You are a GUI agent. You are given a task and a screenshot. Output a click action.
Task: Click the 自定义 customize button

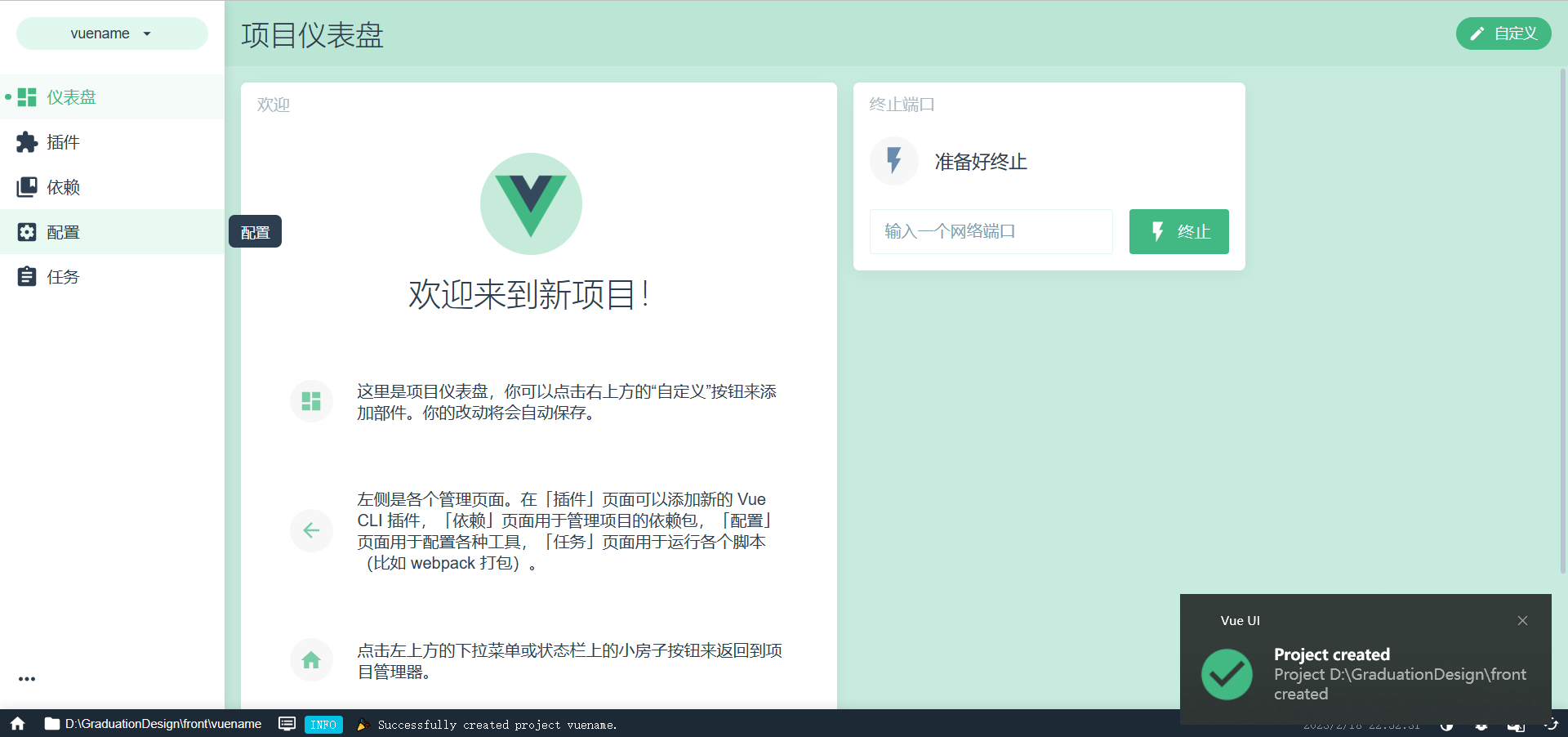point(1503,33)
